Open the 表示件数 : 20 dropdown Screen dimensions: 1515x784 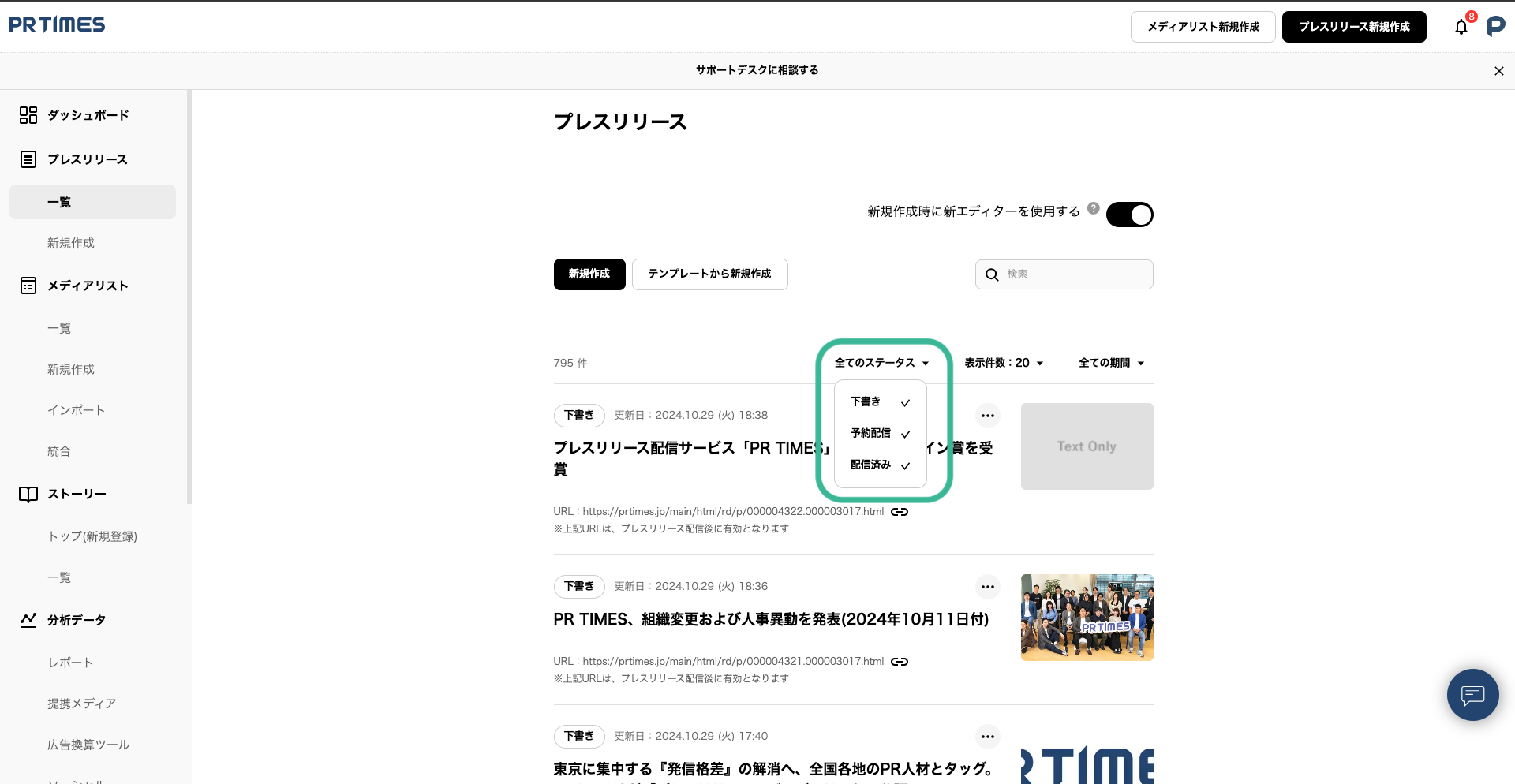point(1004,363)
